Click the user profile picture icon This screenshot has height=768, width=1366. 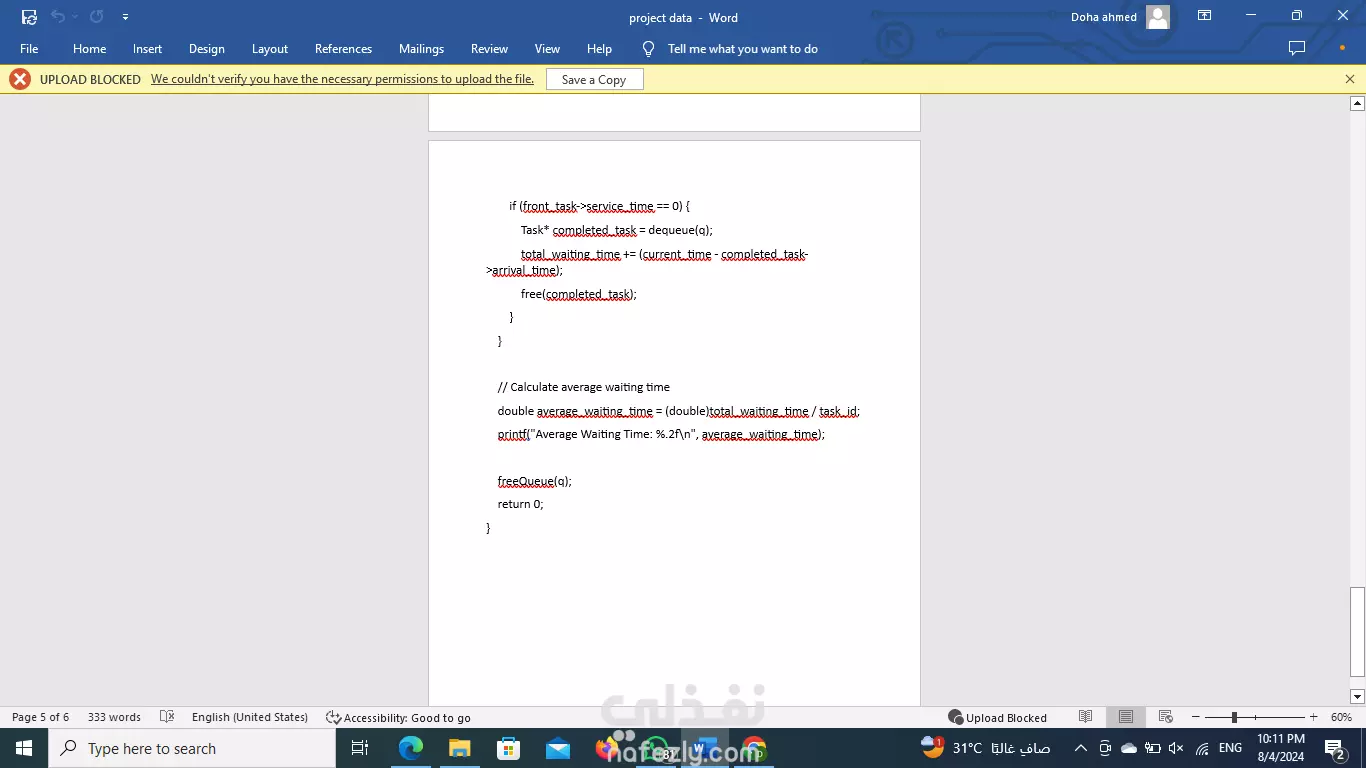(1157, 17)
